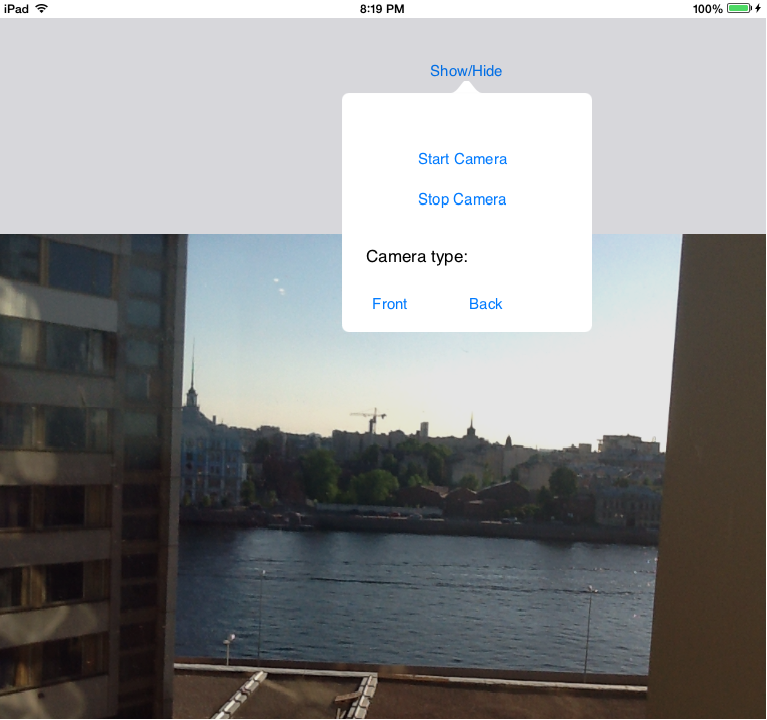Click the 100% battery percentage
This screenshot has width=767, height=720.
[707, 8]
